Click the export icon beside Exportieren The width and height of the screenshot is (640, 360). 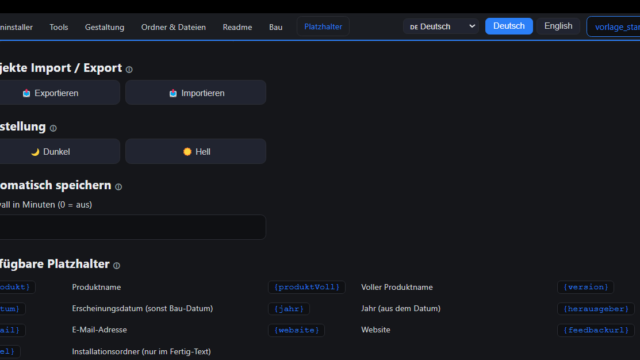[x=26, y=93]
